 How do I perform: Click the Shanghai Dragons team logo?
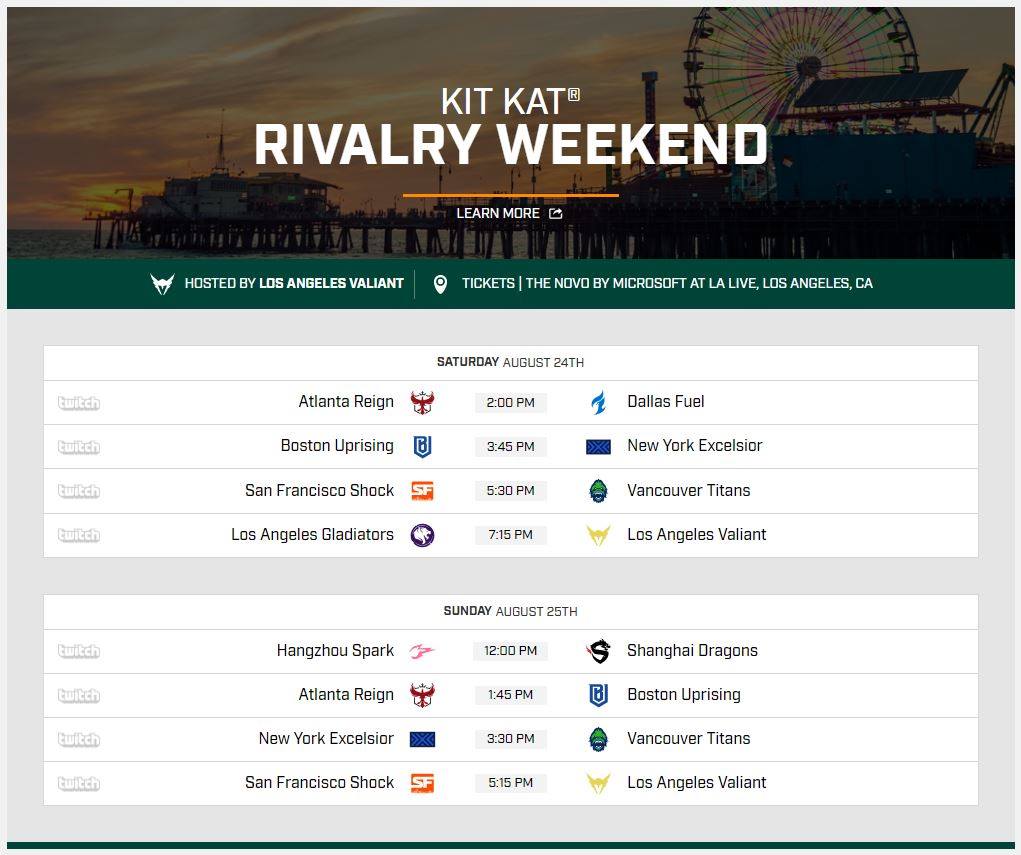(x=598, y=651)
